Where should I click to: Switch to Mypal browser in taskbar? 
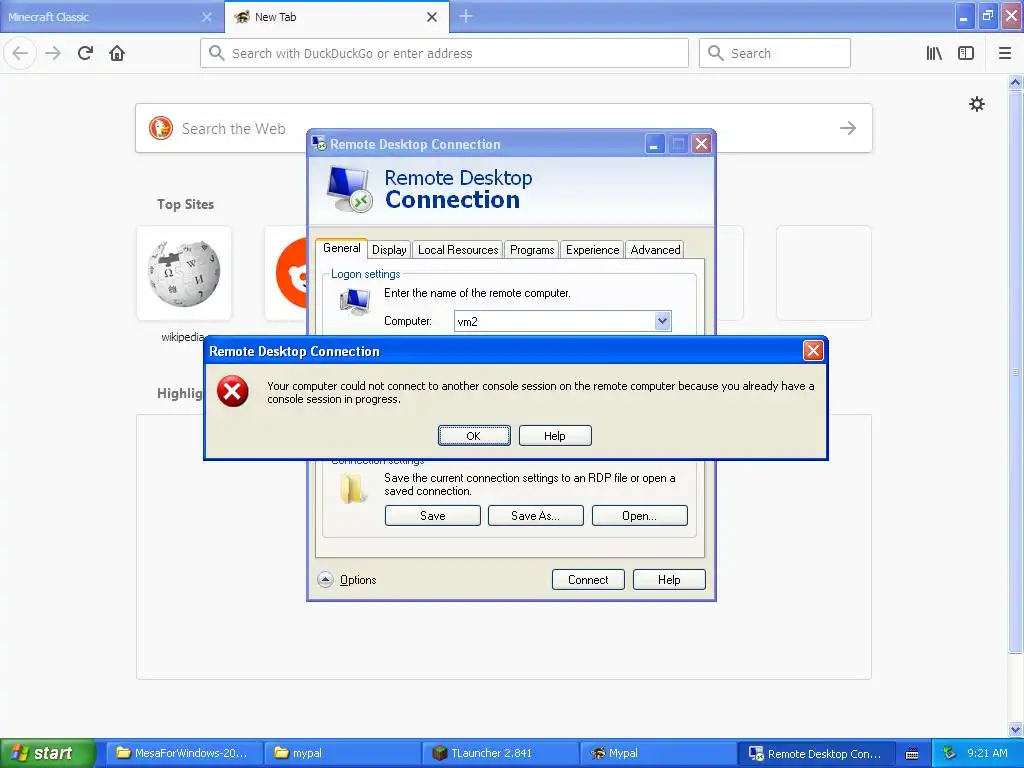pos(658,753)
